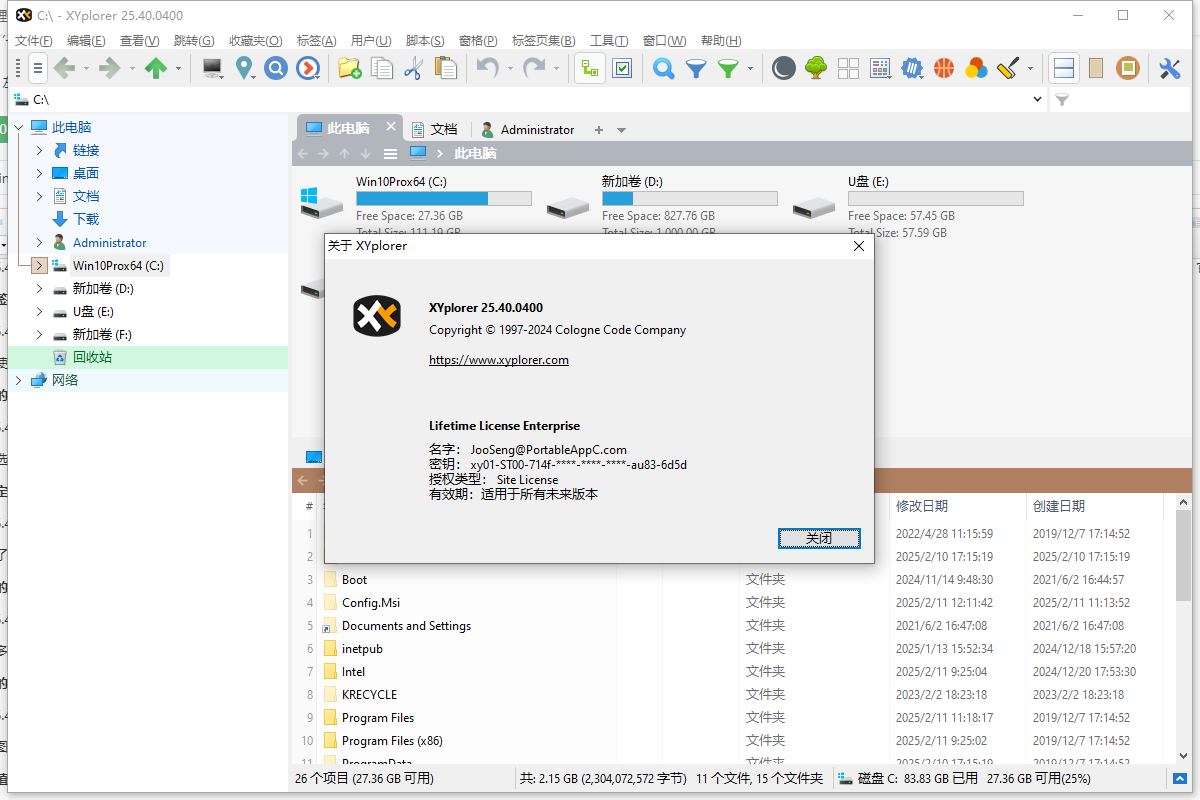The height and width of the screenshot is (800, 1200).
Task: Click the blue striped badge toolbar icon
Action: pyautogui.click(x=912, y=68)
